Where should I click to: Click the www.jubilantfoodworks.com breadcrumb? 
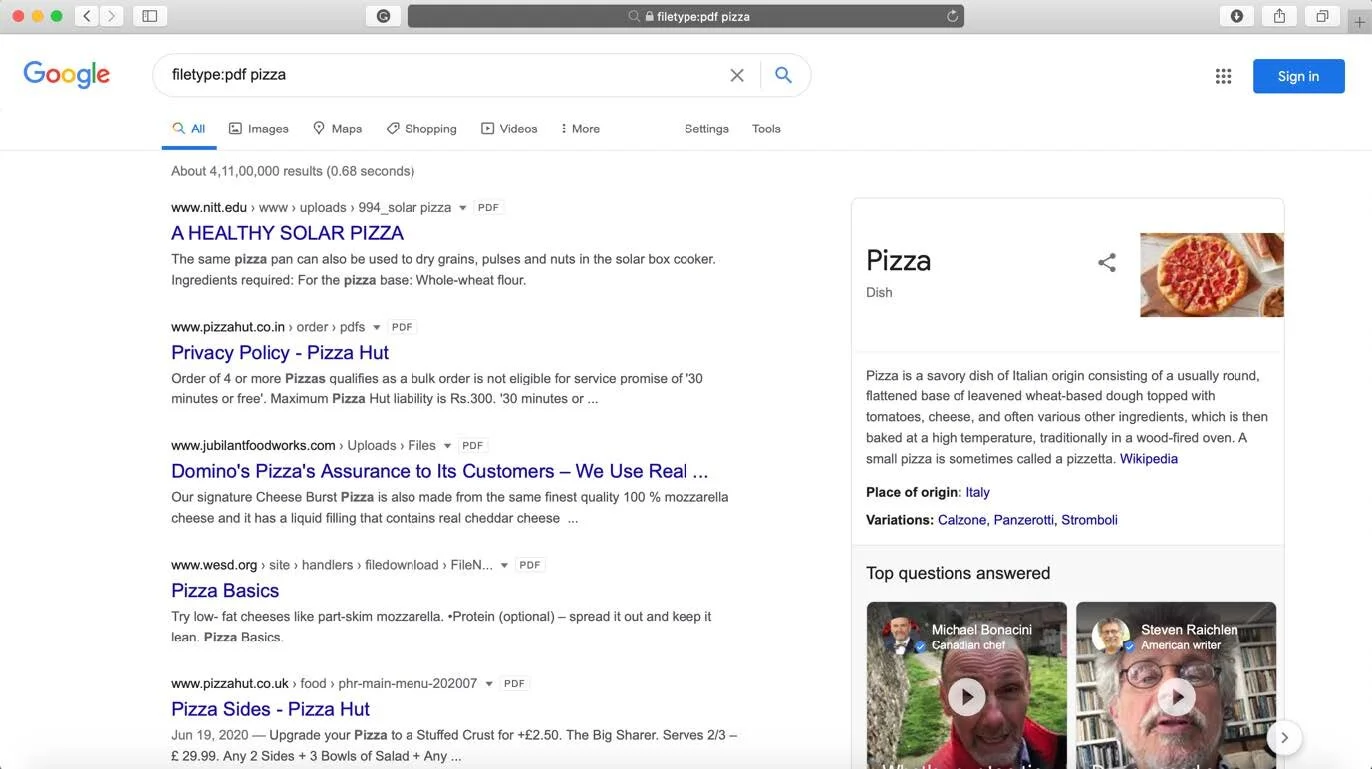(253, 446)
